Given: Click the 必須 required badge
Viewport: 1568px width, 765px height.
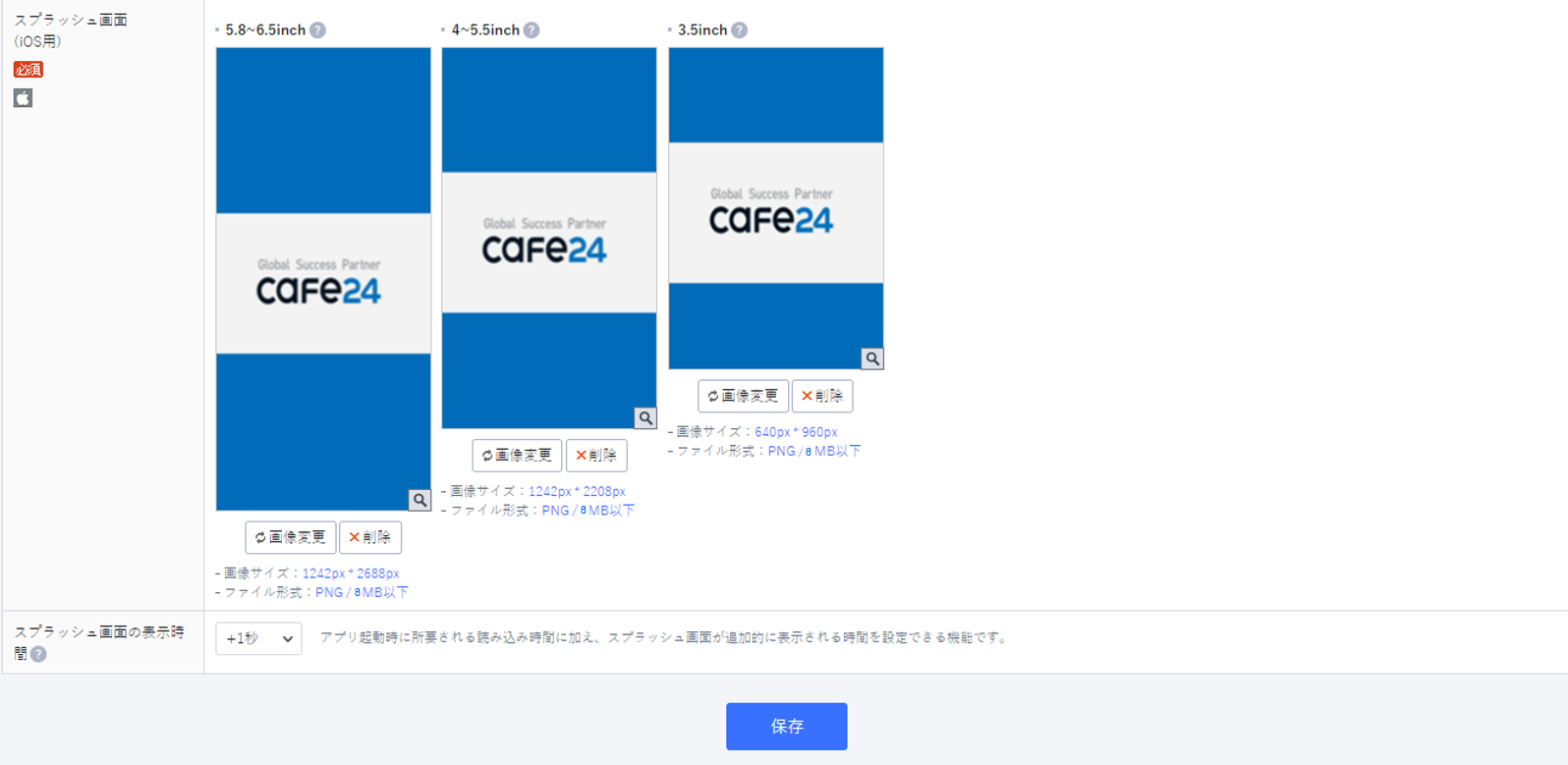Looking at the screenshot, I should pos(28,70).
